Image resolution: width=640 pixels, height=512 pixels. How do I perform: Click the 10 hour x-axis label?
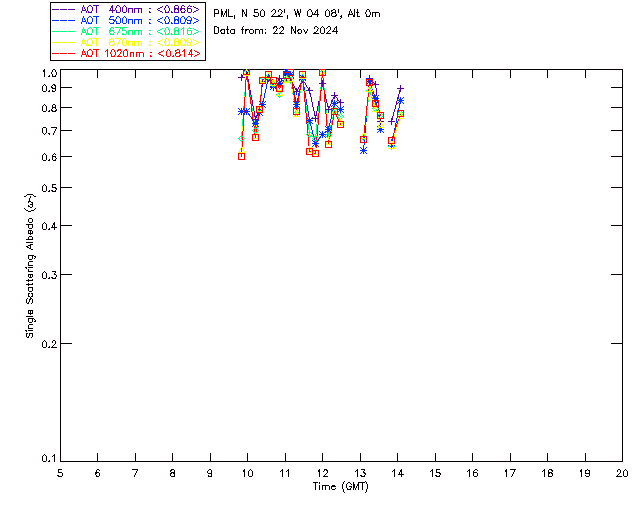(x=247, y=473)
